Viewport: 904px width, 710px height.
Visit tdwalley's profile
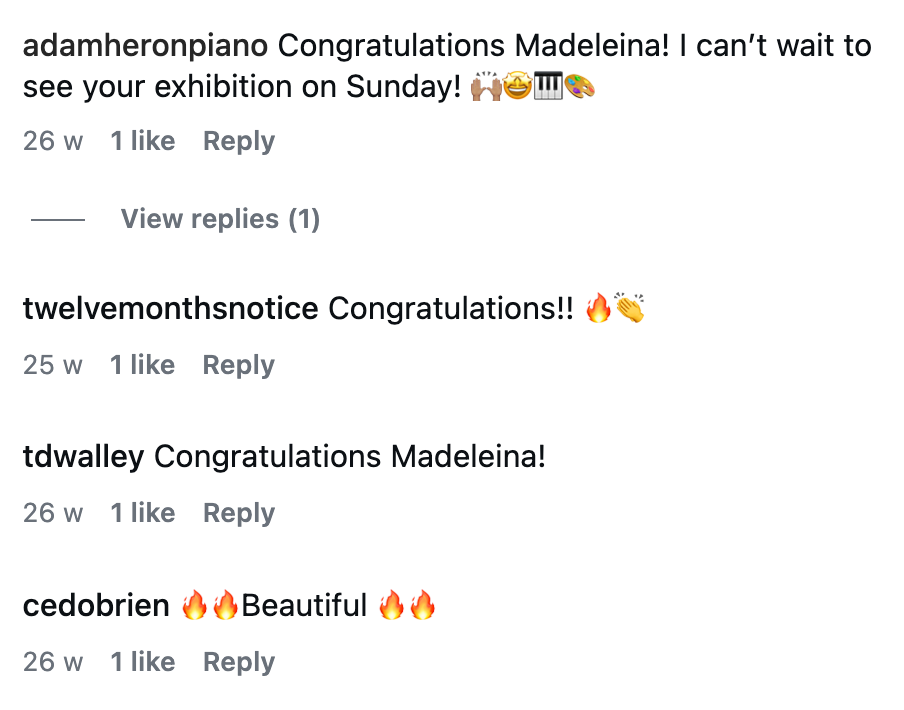point(83,458)
